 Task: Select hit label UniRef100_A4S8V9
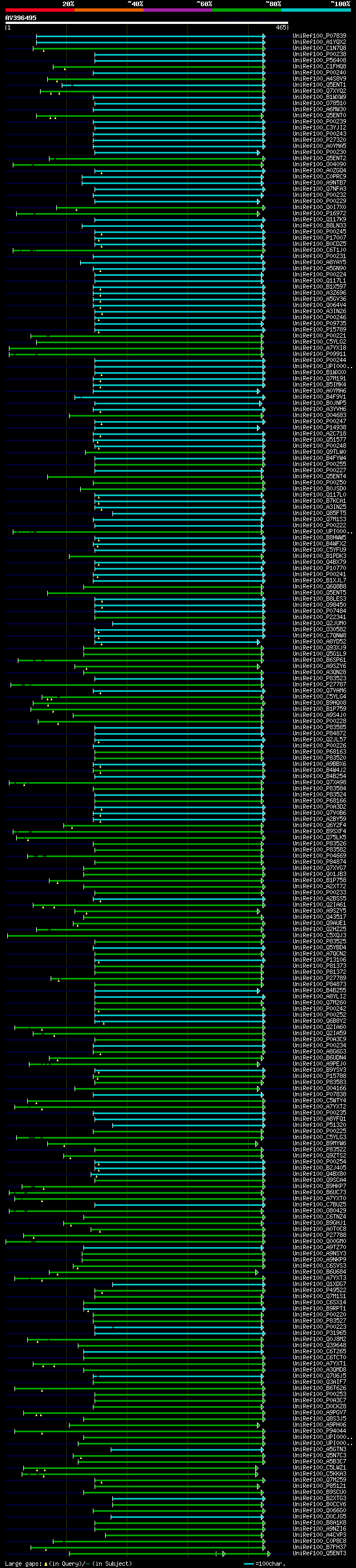319,78
